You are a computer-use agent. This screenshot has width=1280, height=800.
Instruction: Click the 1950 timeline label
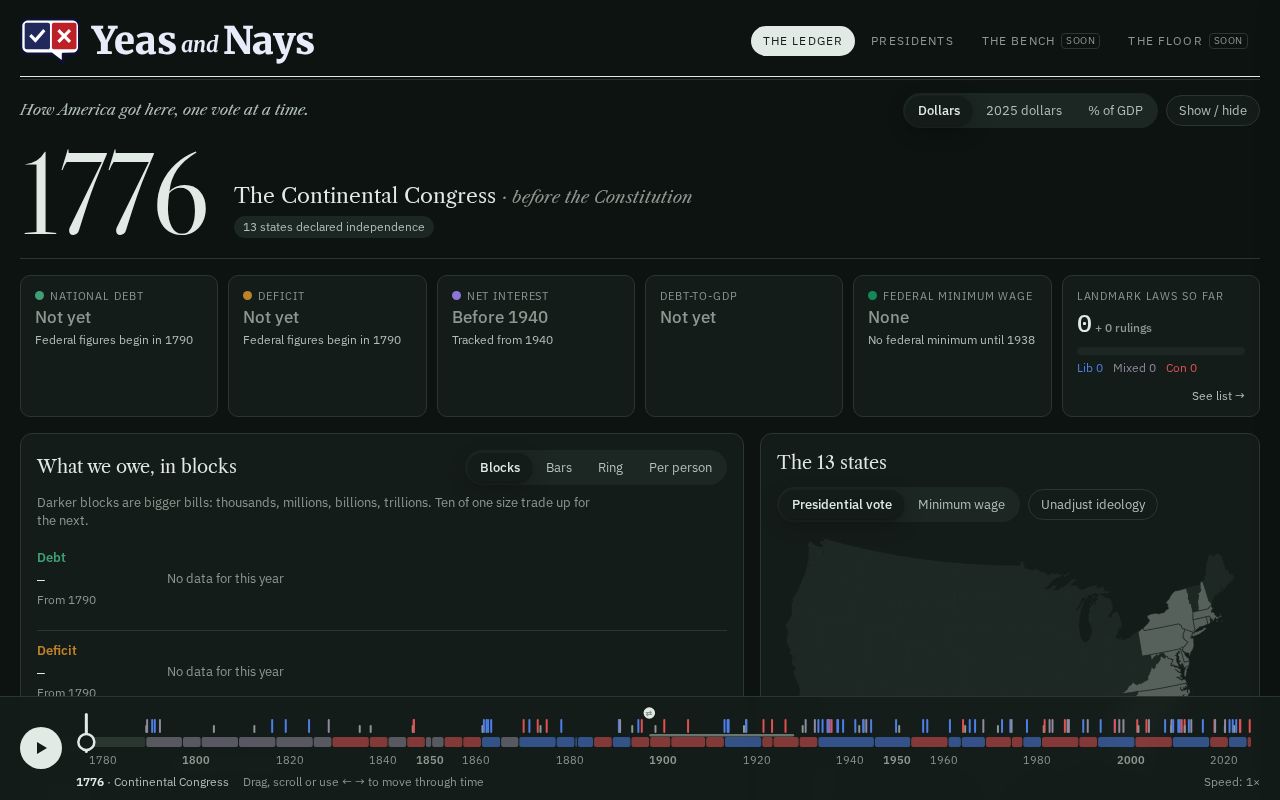(897, 760)
